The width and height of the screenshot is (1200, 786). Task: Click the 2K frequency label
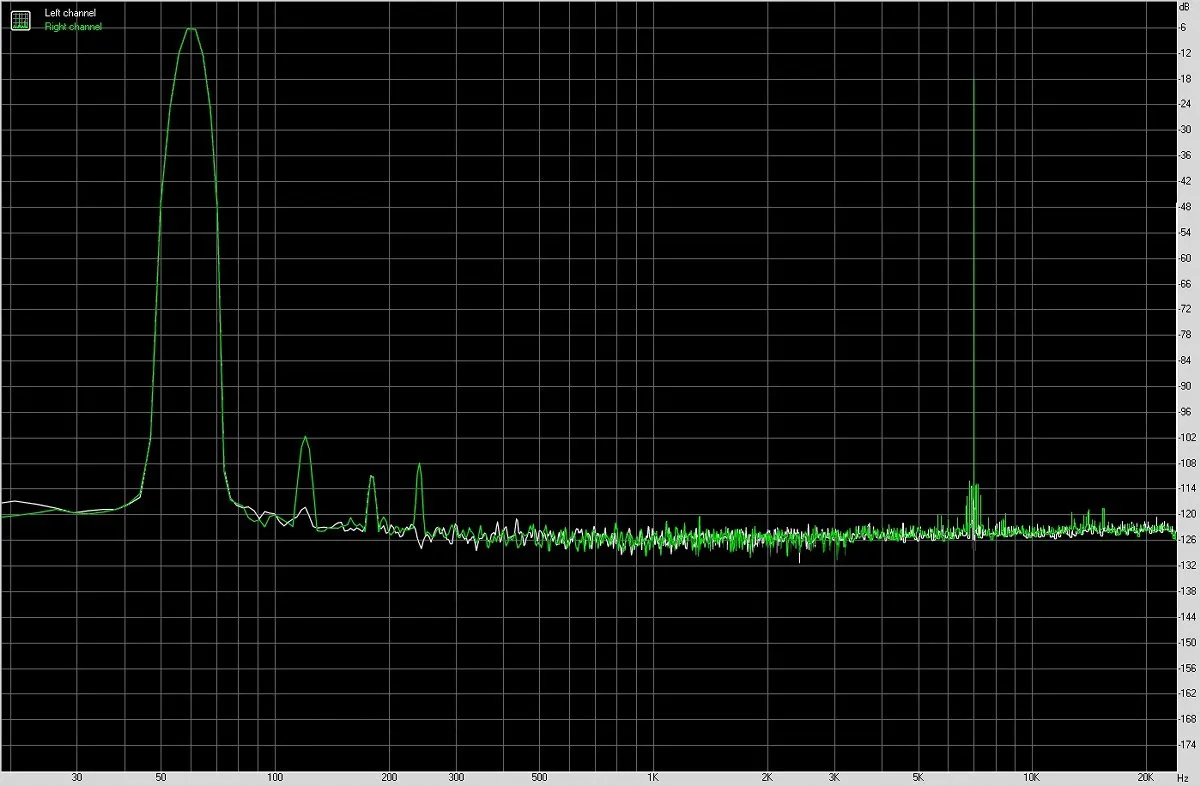pyautogui.click(x=767, y=776)
